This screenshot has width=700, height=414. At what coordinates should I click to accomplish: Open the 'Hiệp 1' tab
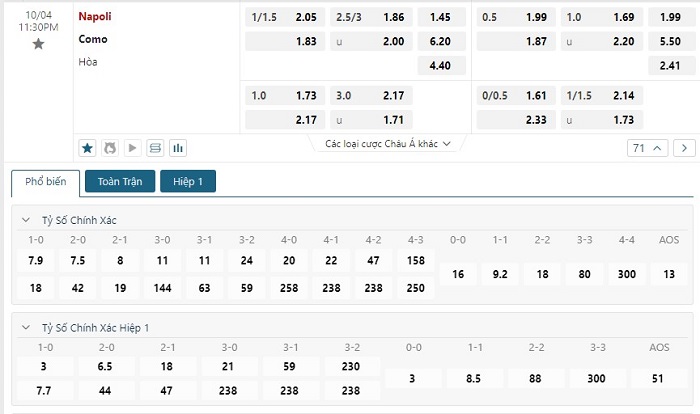[188, 182]
